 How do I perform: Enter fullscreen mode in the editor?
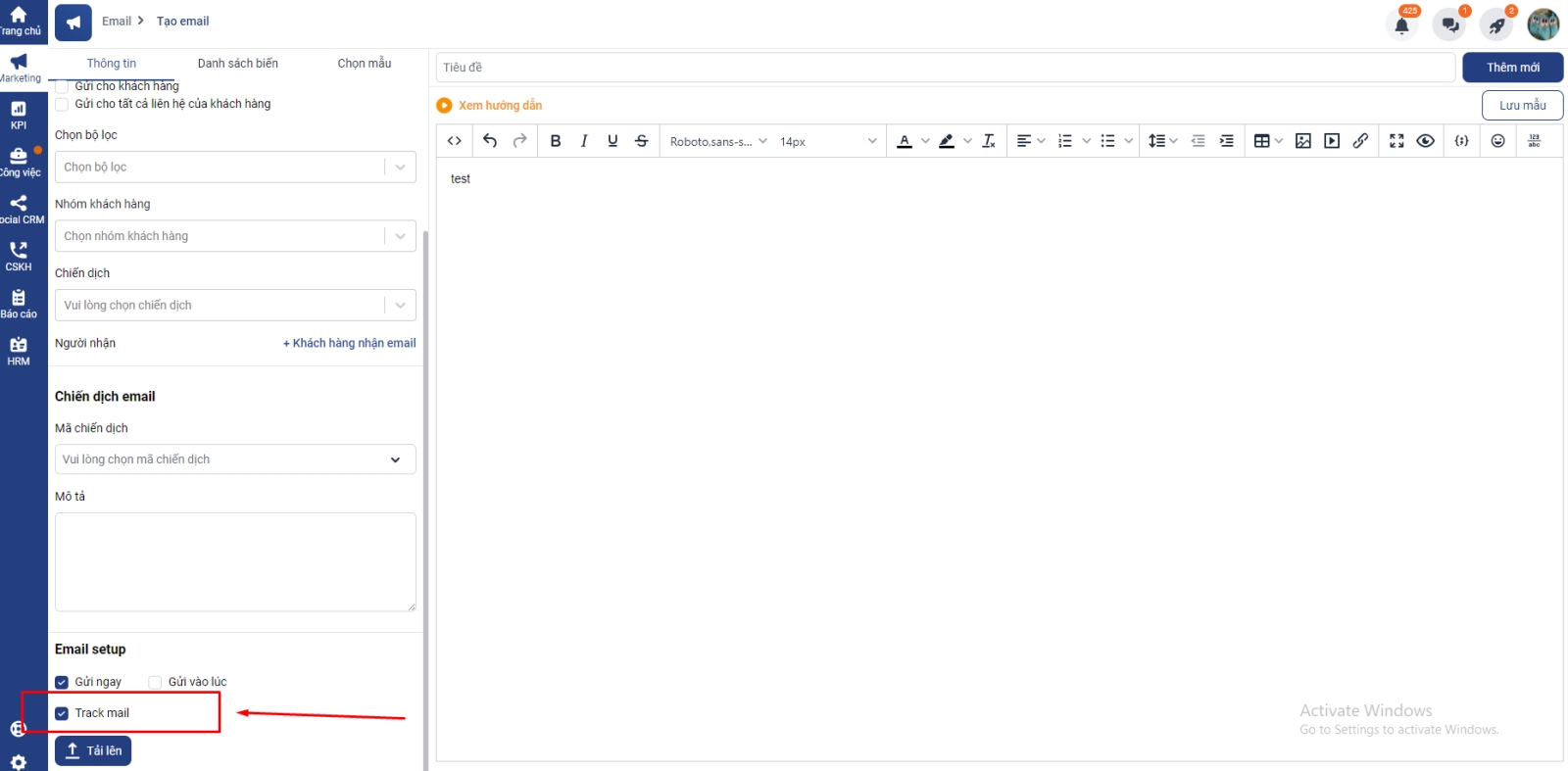(x=1396, y=141)
